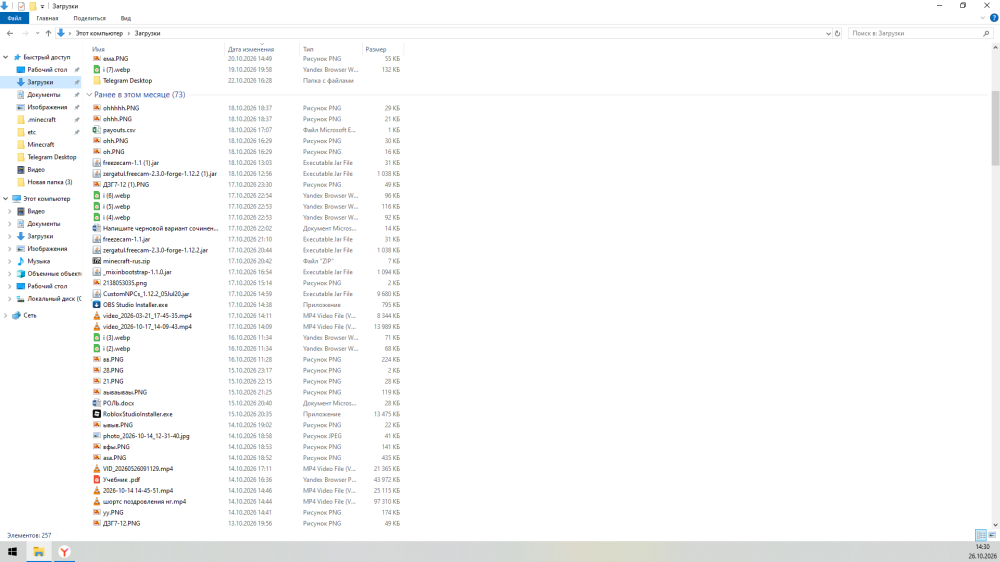Click into the 'Поиск в: Загрузки' search field
1000x562 pixels.
(x=915, y=33)
